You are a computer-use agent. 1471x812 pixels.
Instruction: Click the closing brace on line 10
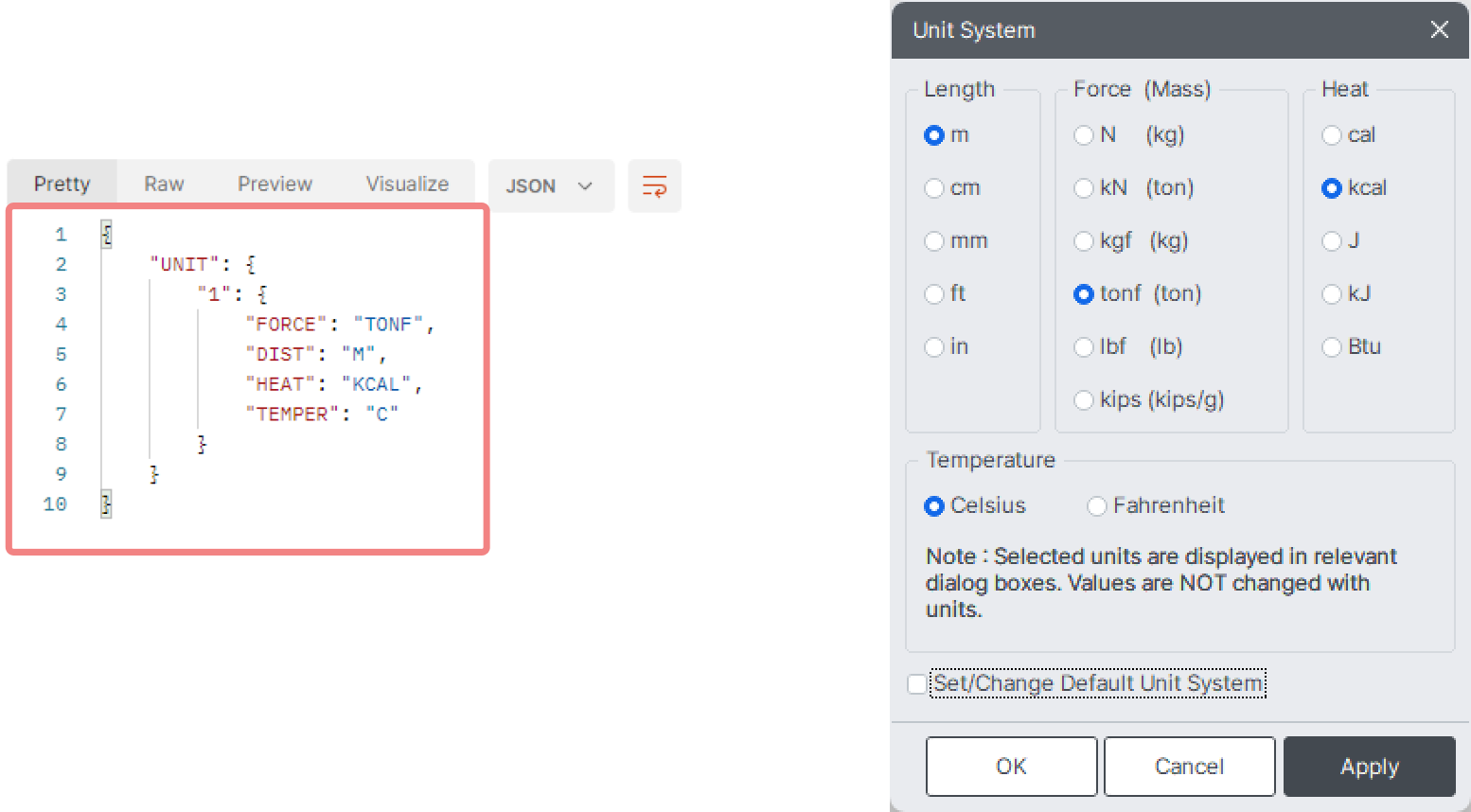click(x=106, y=504)
